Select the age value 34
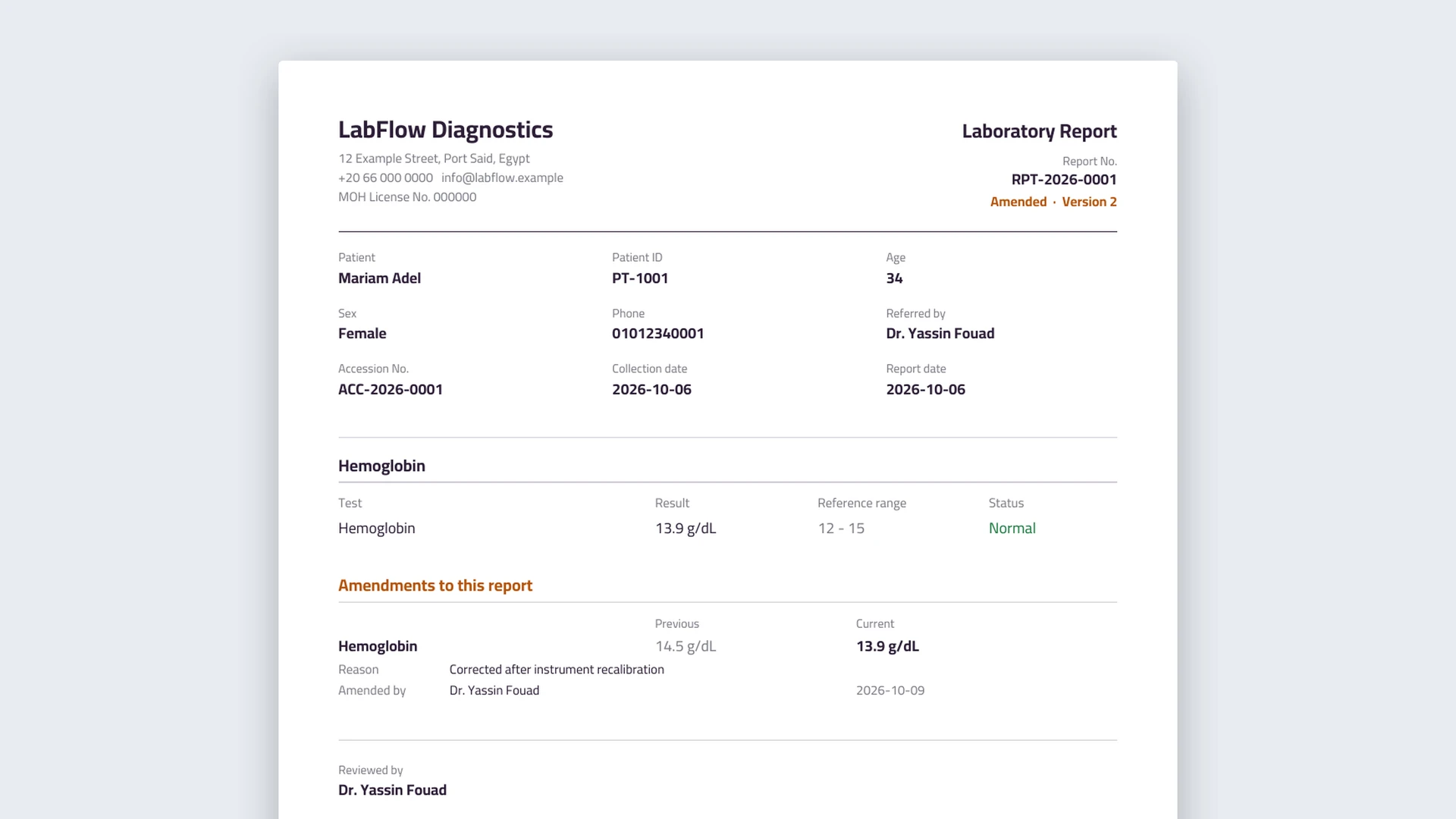The image size is (1456, 819). [894, 278]
